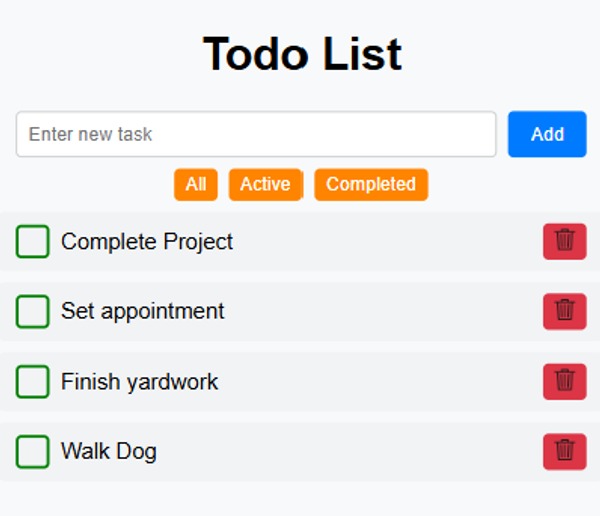Click empty space in Walk Dog row
The image size is (600, 516).
click(x=350, y=451)
